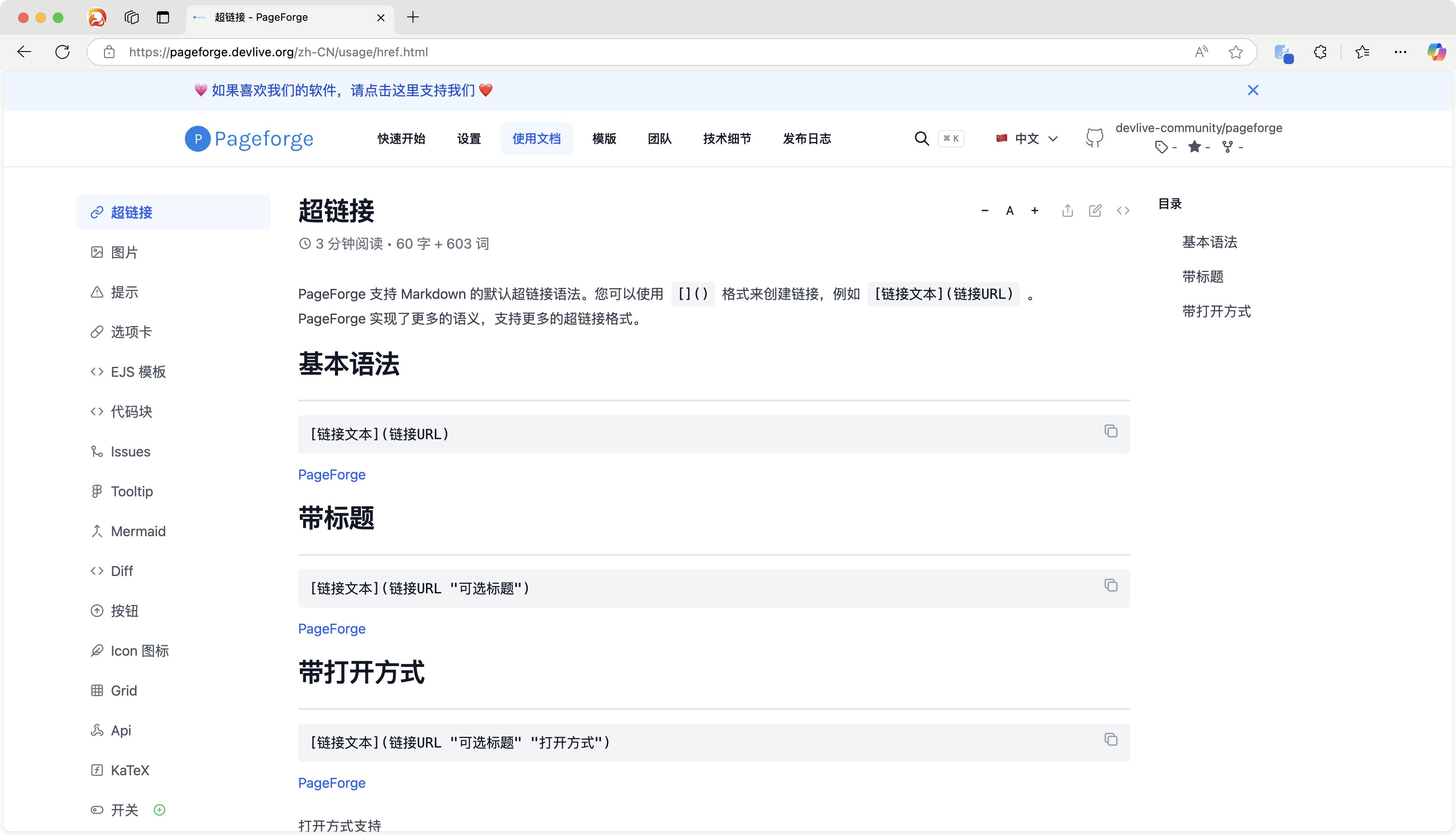
Task: Open the search magnifier icon
Action: 921,139
